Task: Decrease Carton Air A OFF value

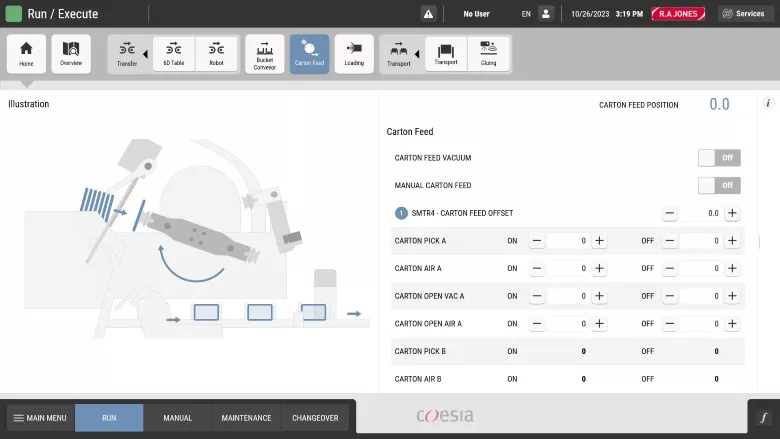Action: coord(670,268)
